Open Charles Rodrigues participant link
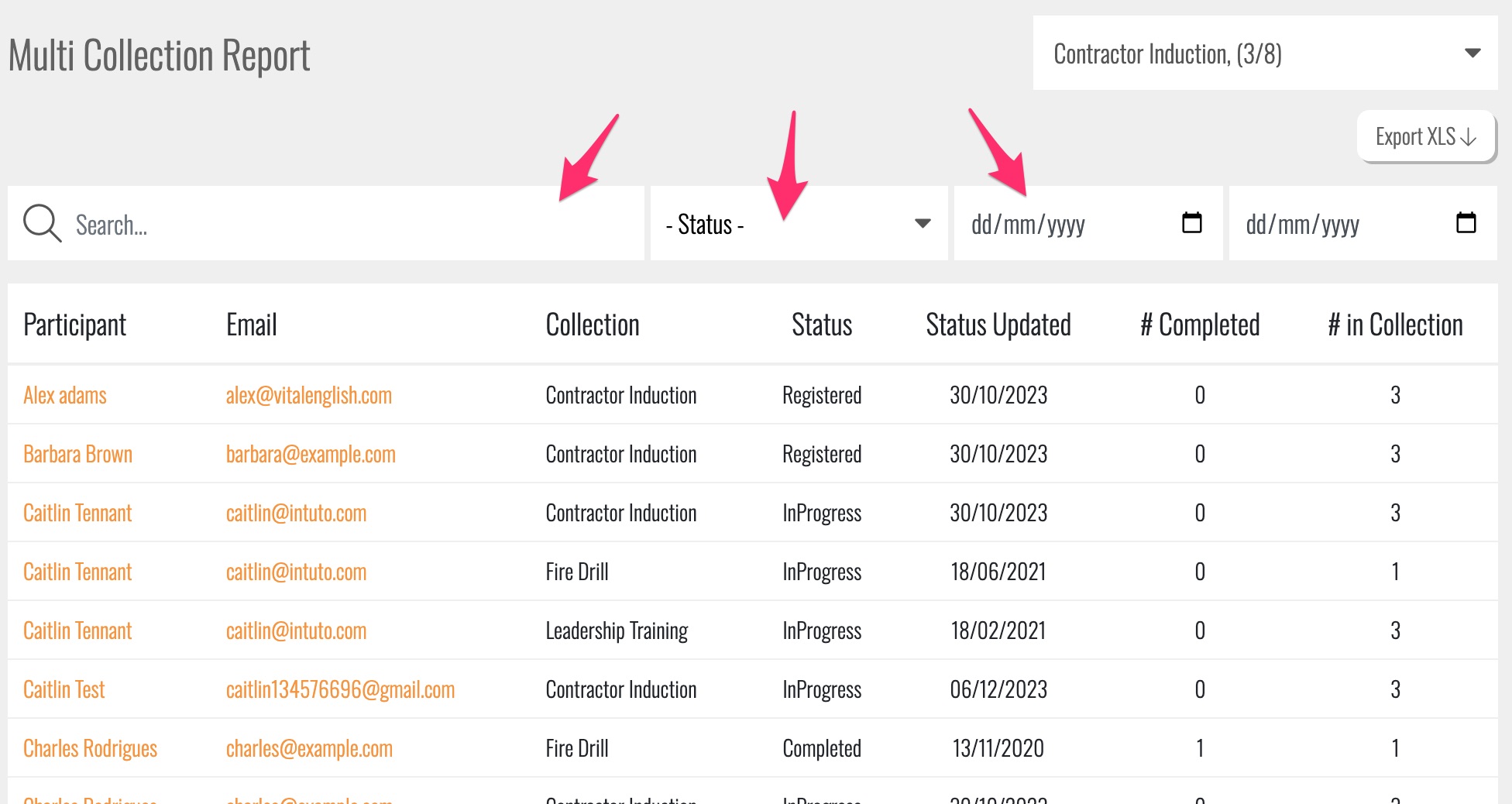Viewport: 1512px width, 804px height. 90,749
